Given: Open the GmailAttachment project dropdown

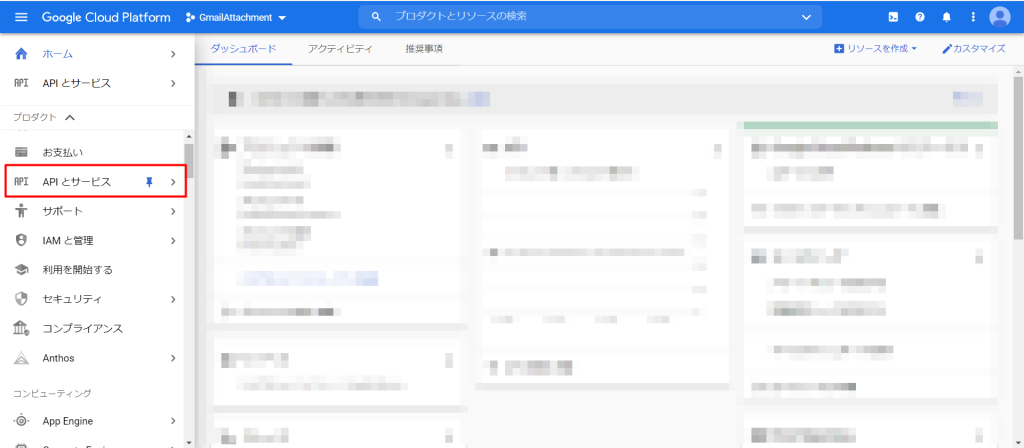Looking at the screenshot, I should (236, 18).
